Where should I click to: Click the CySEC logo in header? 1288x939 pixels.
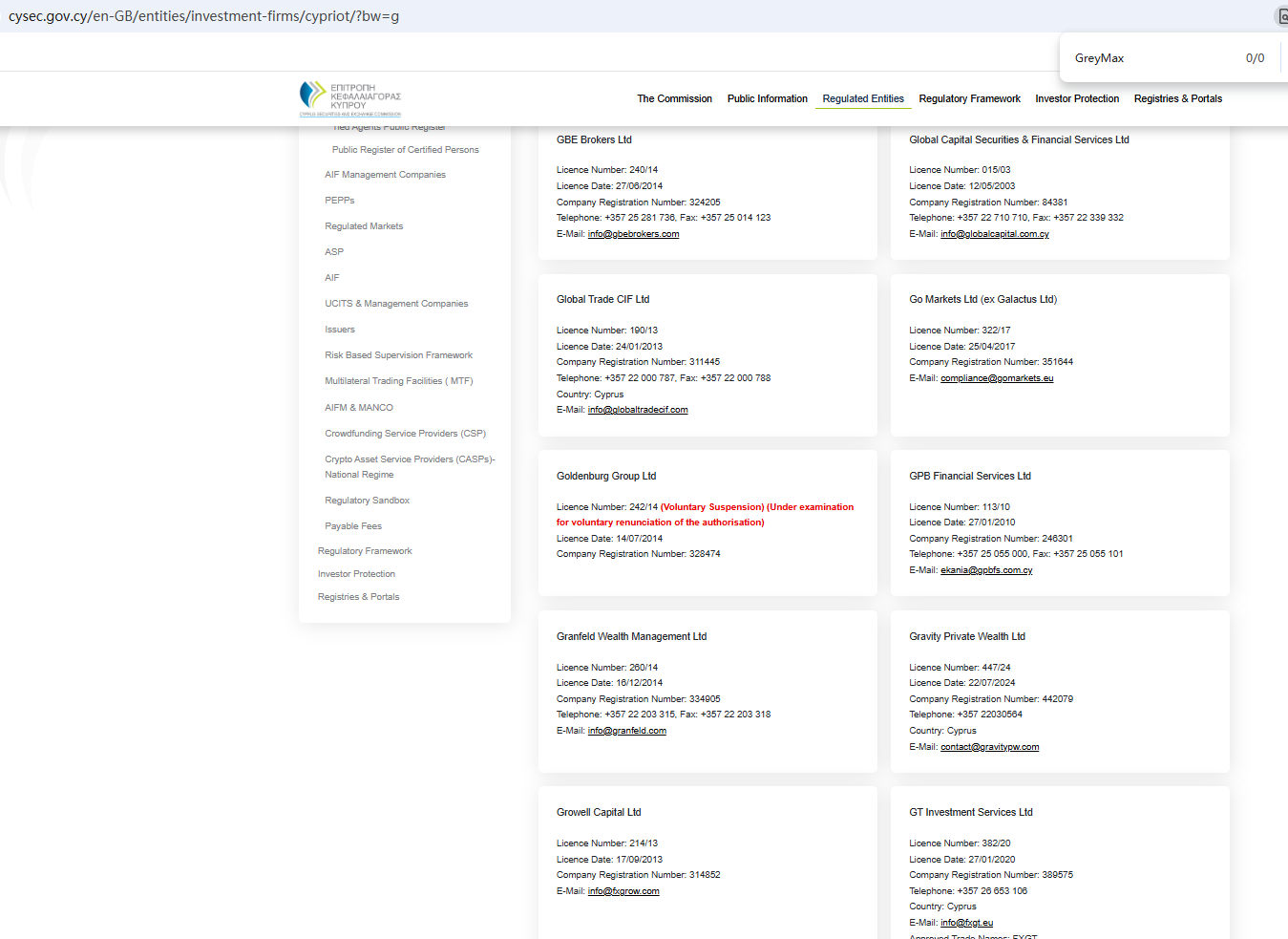(x=349, y=98)
